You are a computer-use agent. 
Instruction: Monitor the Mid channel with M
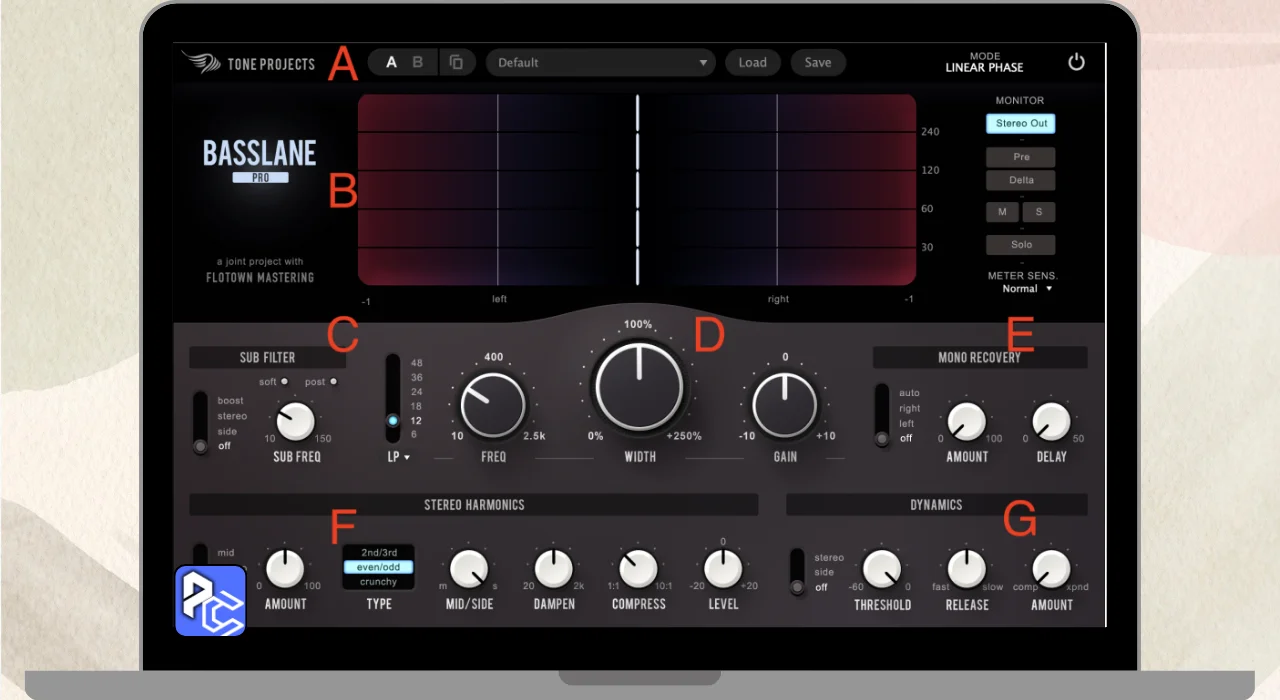tap(1002, 212)
